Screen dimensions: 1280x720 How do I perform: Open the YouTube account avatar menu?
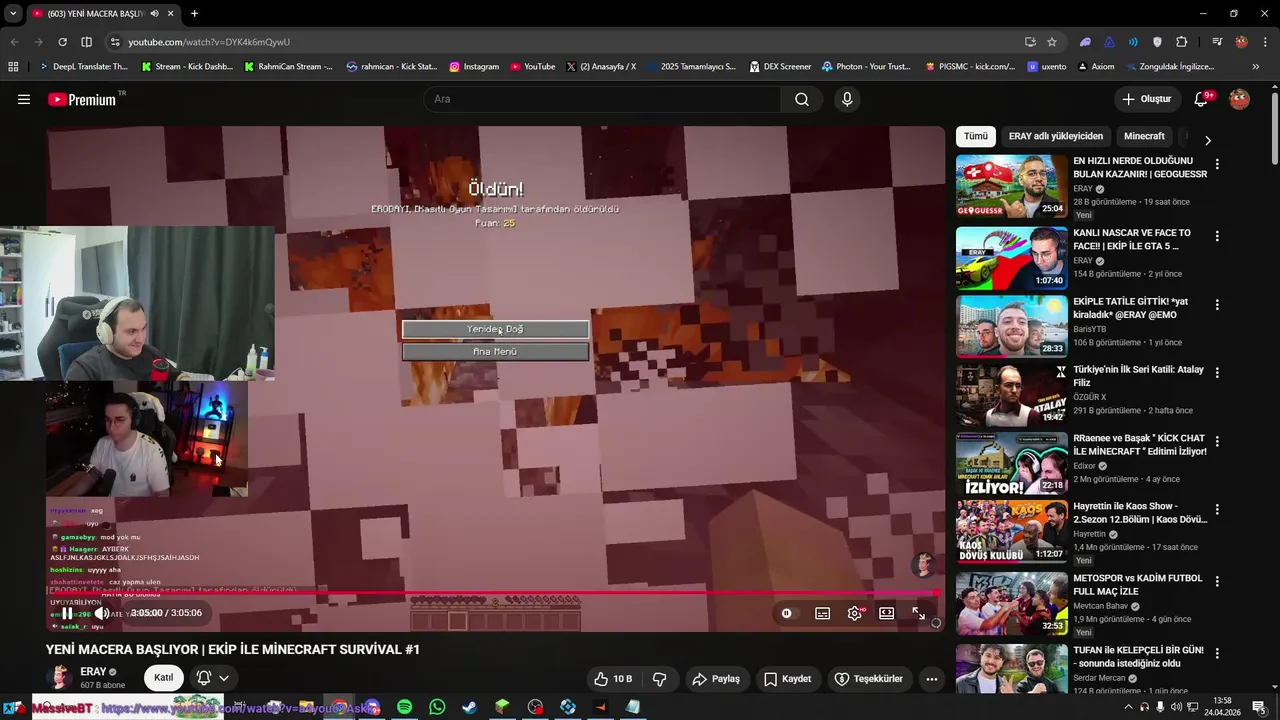(1239, 99)
